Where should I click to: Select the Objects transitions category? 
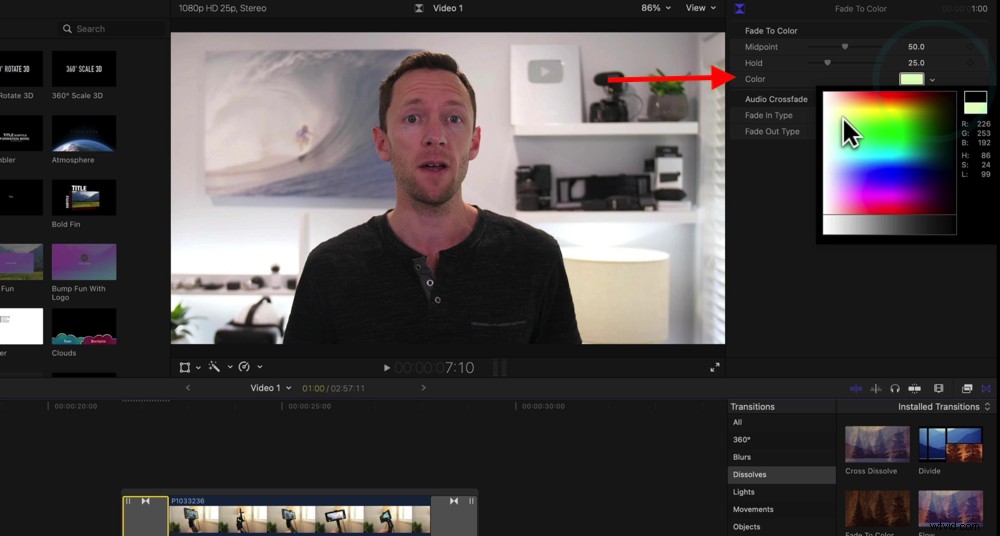[x=782, y=527]
